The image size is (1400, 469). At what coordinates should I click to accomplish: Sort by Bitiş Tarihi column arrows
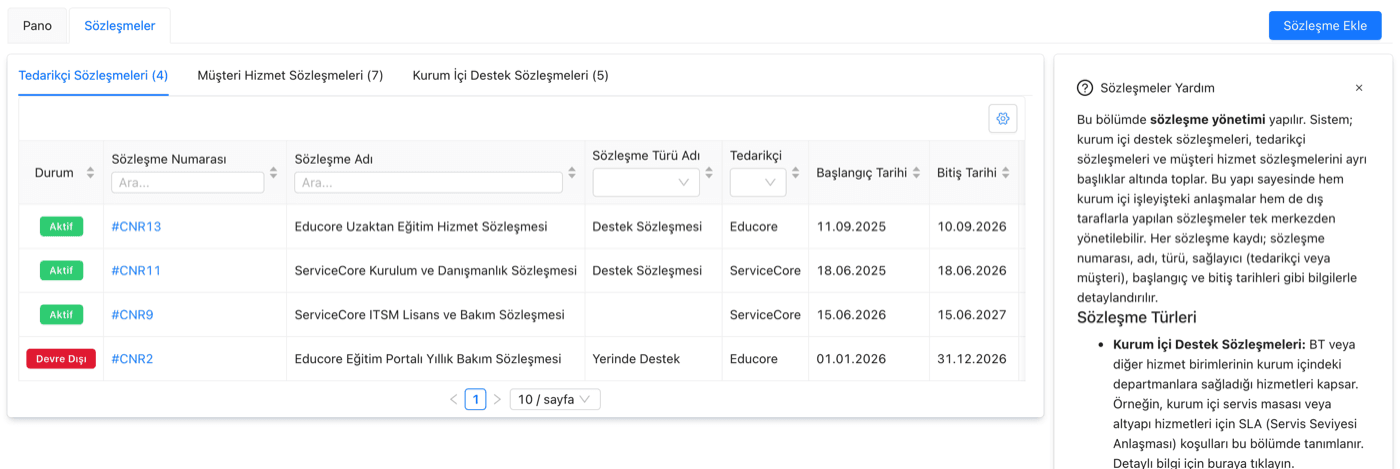point(1005,173)
